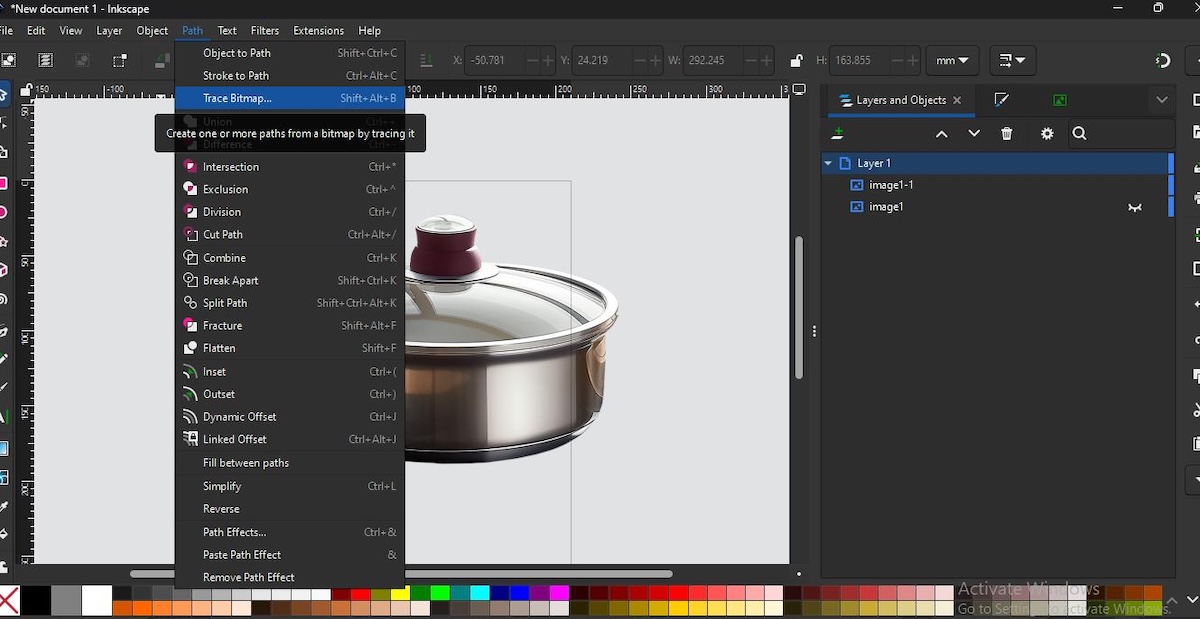Click the add new layer icon

point(838,134)
